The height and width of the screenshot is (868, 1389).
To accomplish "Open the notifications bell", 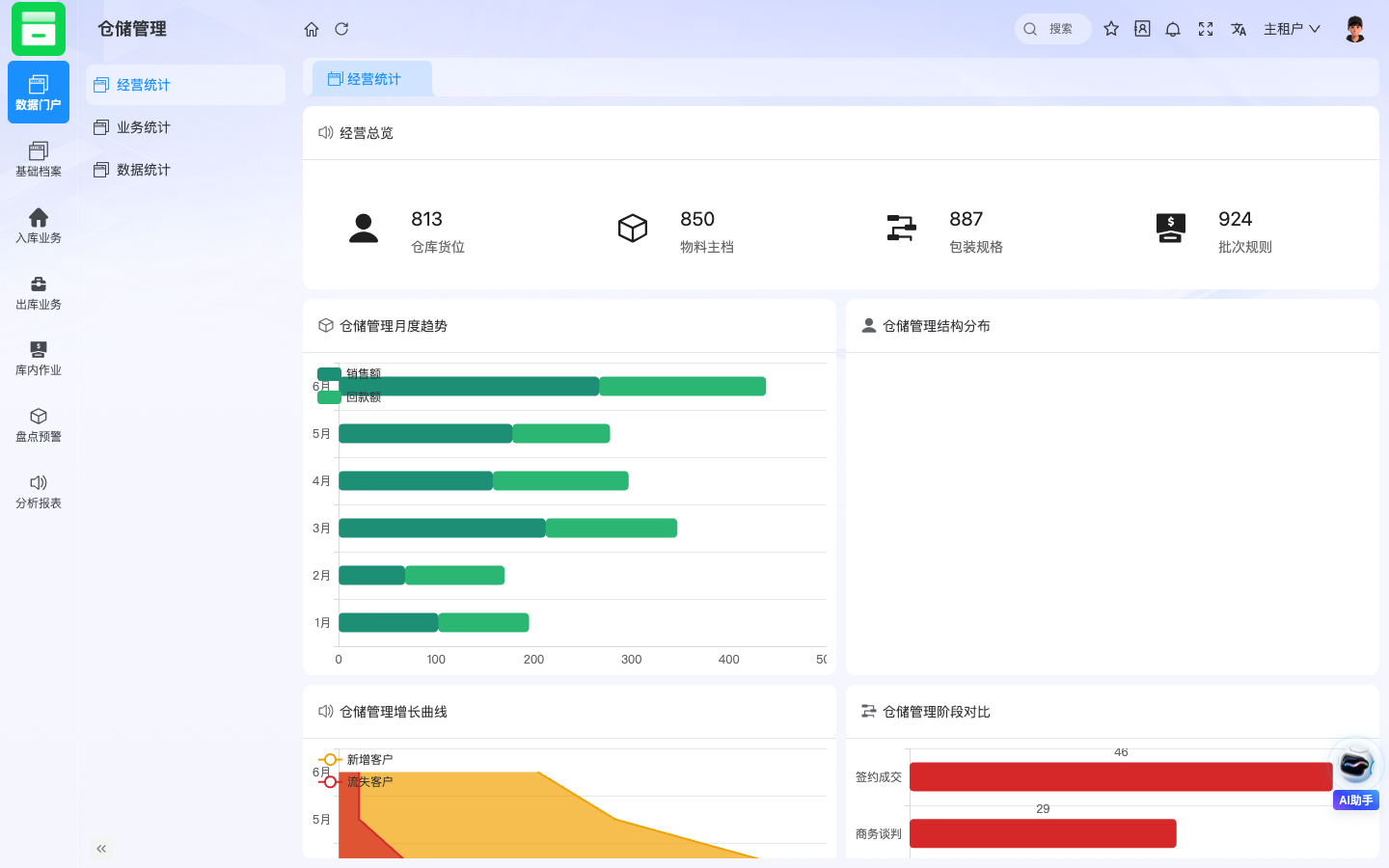I will [1173, 29].
